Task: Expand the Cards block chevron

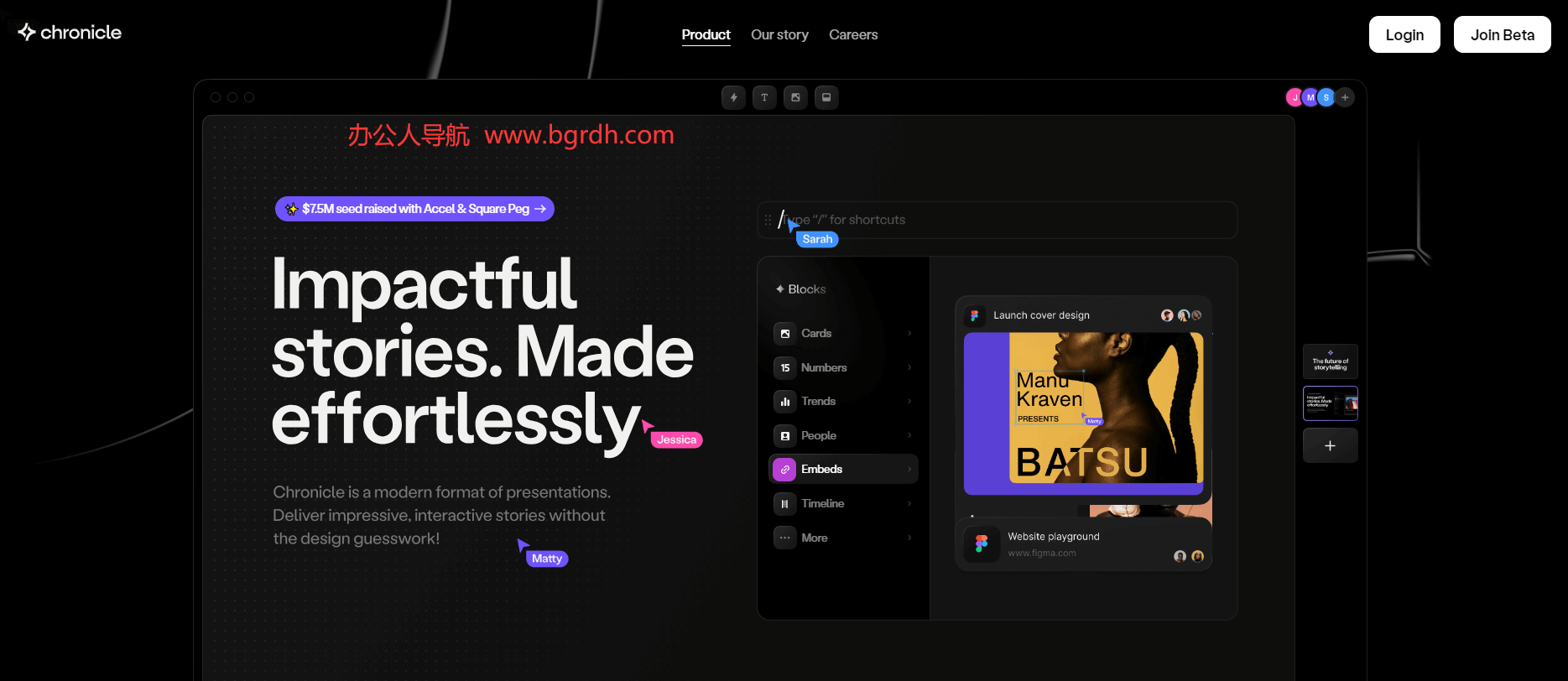Action: point(909,334)
